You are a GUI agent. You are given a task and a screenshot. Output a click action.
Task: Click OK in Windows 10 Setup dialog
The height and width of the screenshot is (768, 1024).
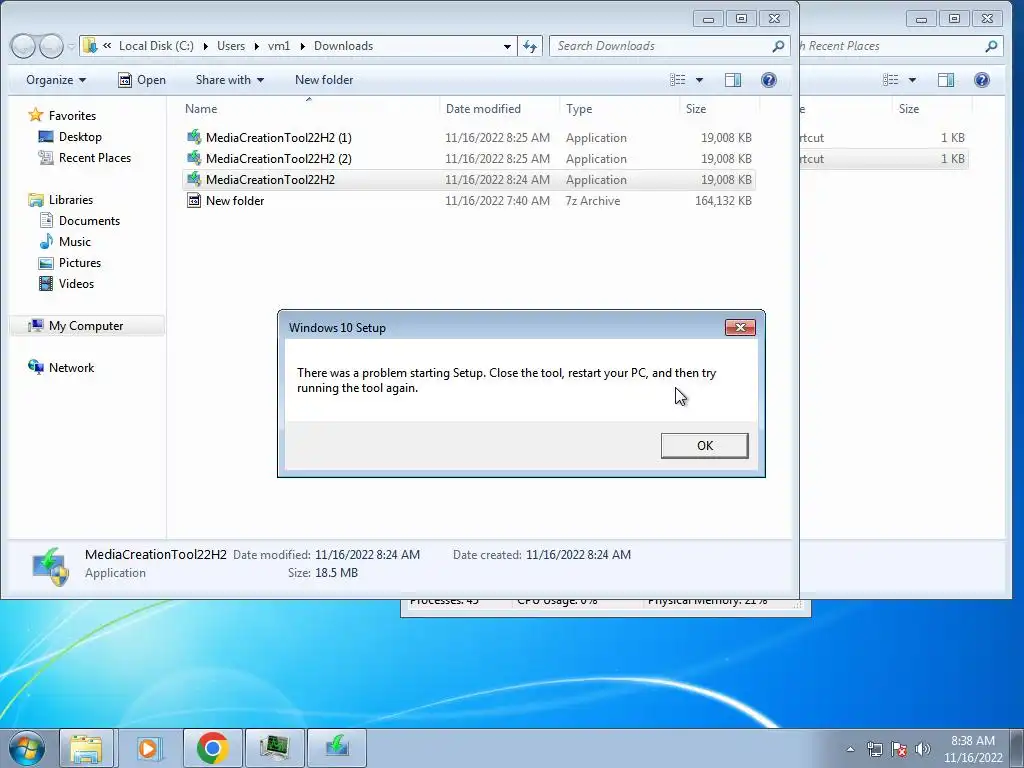[704, 445]
